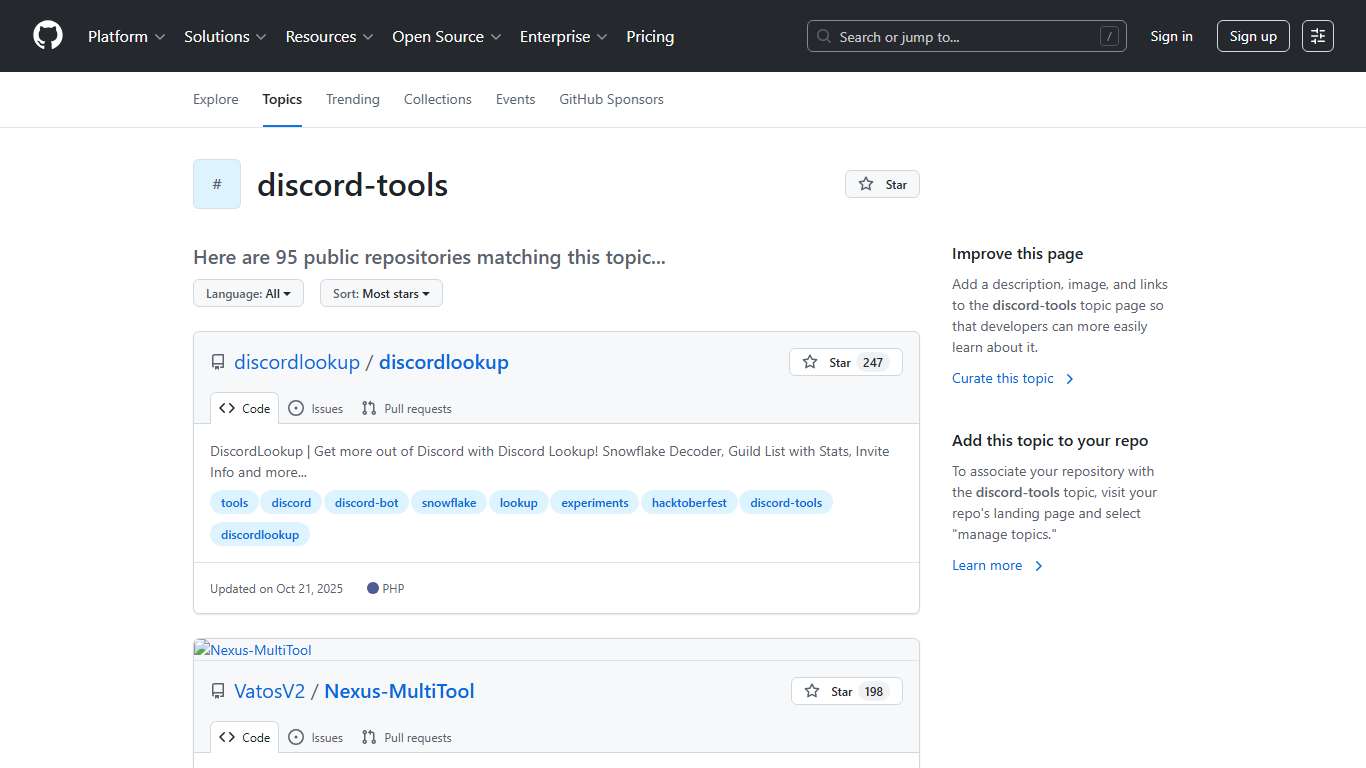Switch to the Trending tab
1366x768 pixels.
(x=352, y=99)
